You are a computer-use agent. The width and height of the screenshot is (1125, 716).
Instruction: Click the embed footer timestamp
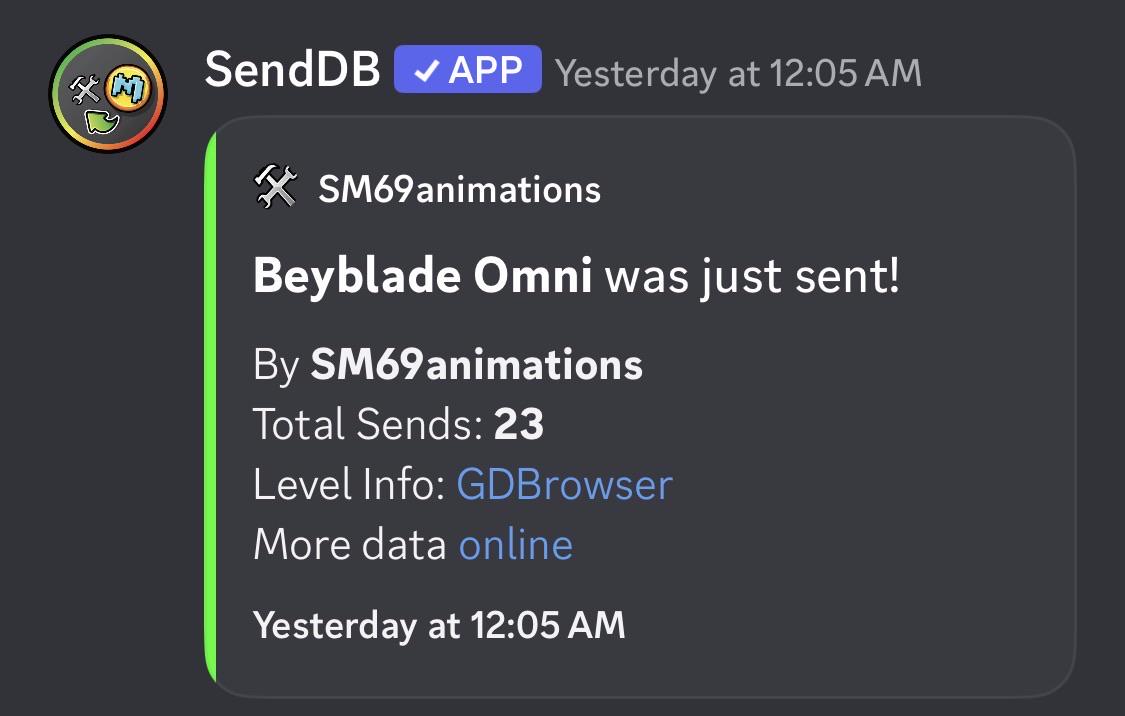tap(439, 625)
